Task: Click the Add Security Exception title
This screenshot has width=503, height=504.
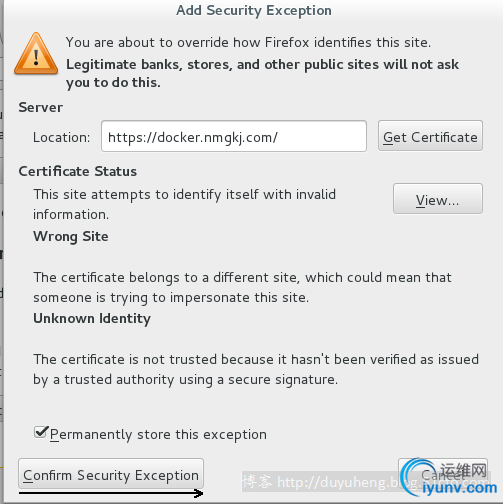Action: pyautogui.click(x=254, y=10)
